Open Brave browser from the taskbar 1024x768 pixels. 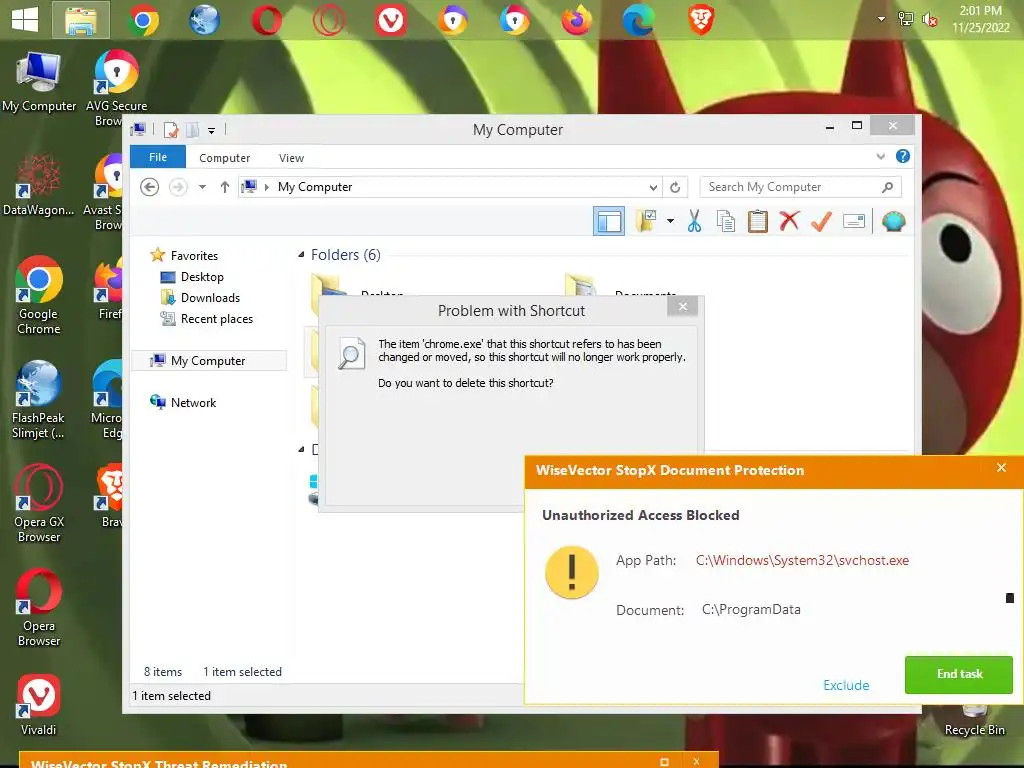click(x=701, y=20)
